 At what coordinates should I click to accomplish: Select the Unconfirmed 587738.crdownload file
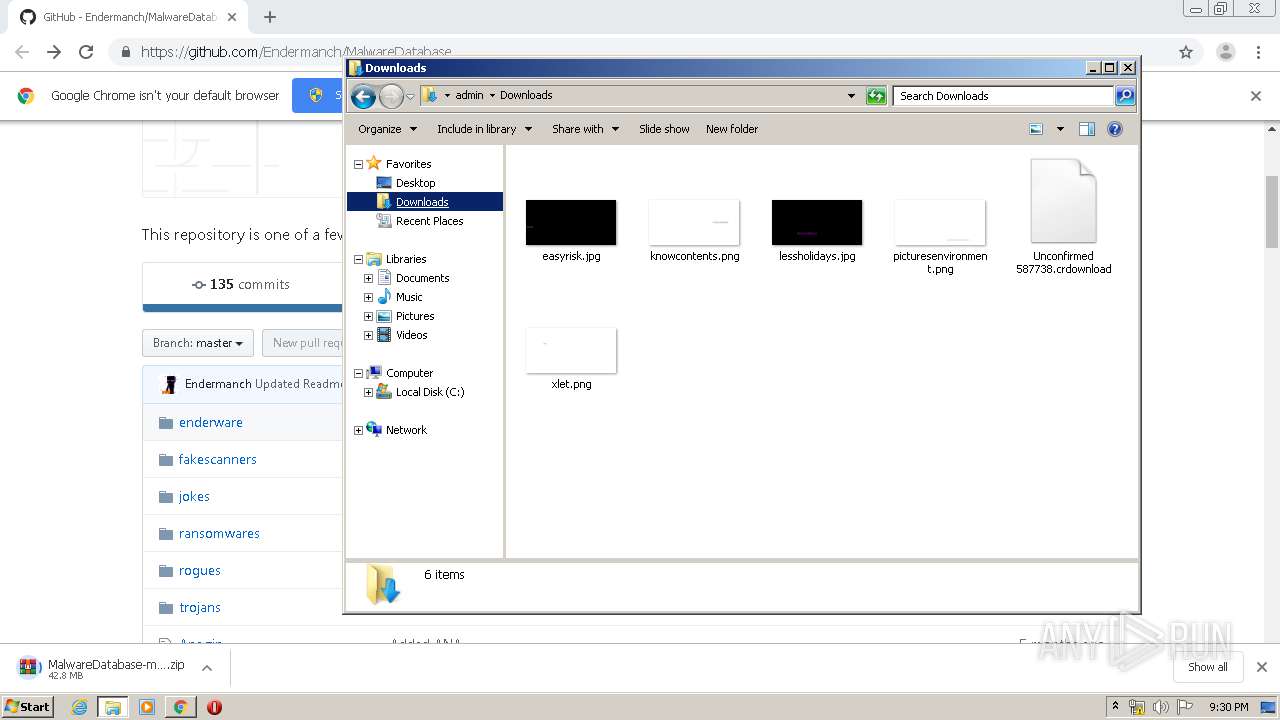tap(1063, 216)
